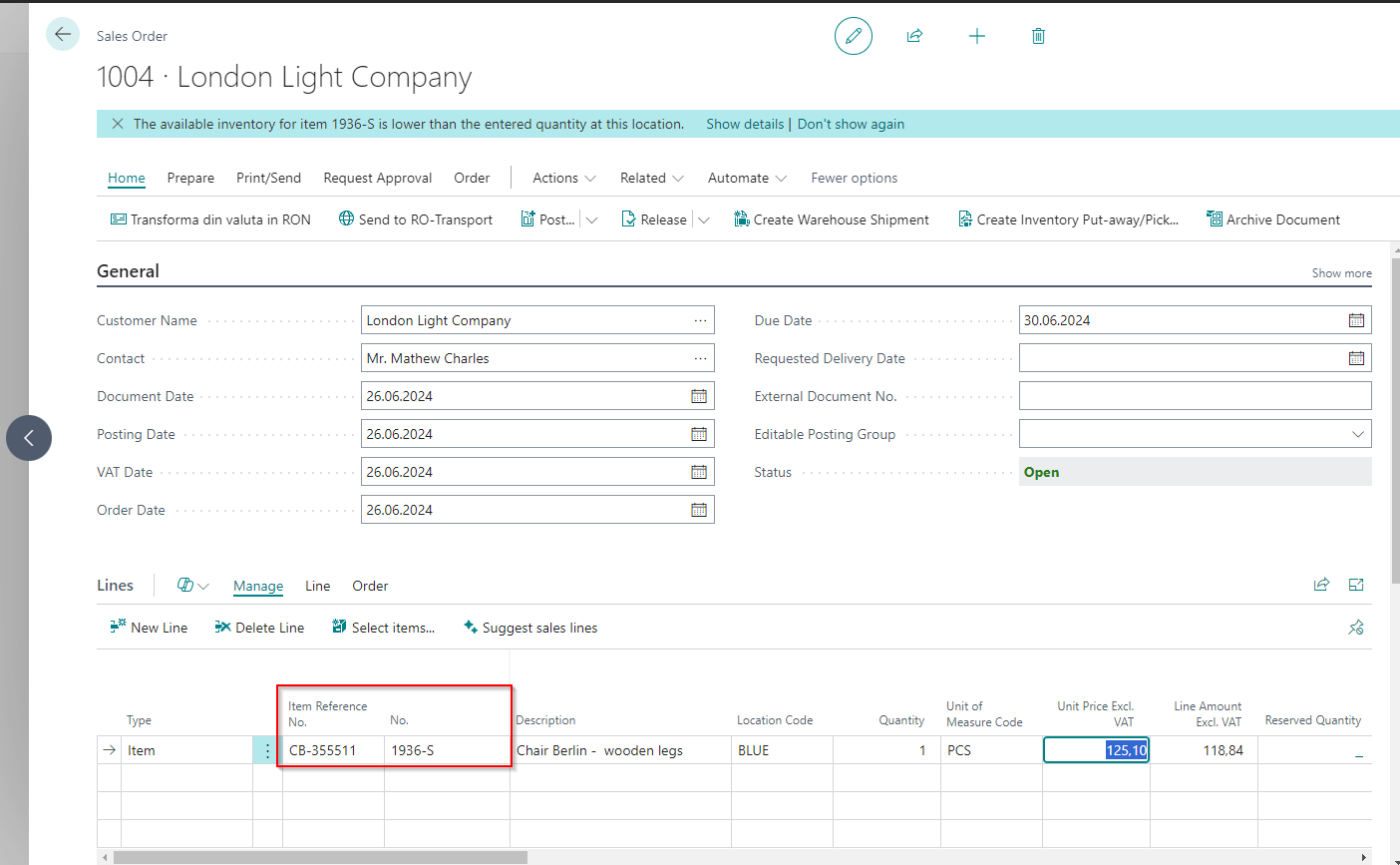Click the 1936-S item number cell
Viewport: 1400px width, 865px height.
point(447,750)
